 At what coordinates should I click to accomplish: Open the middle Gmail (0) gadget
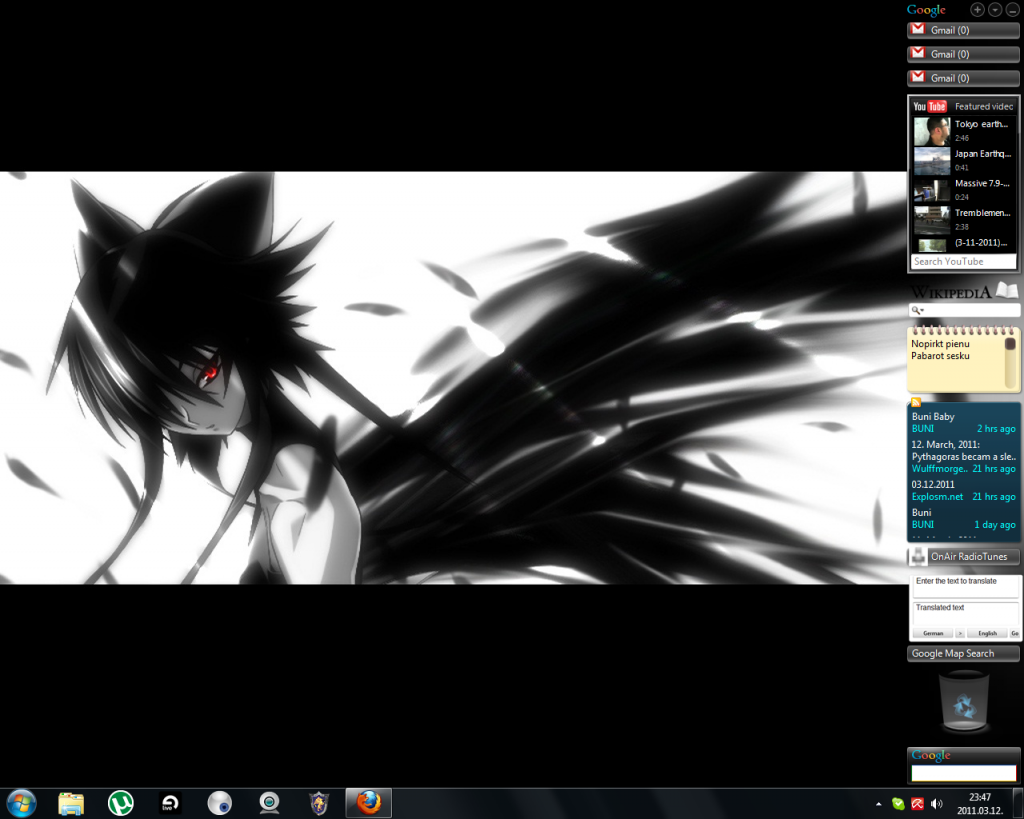point(963,54)
